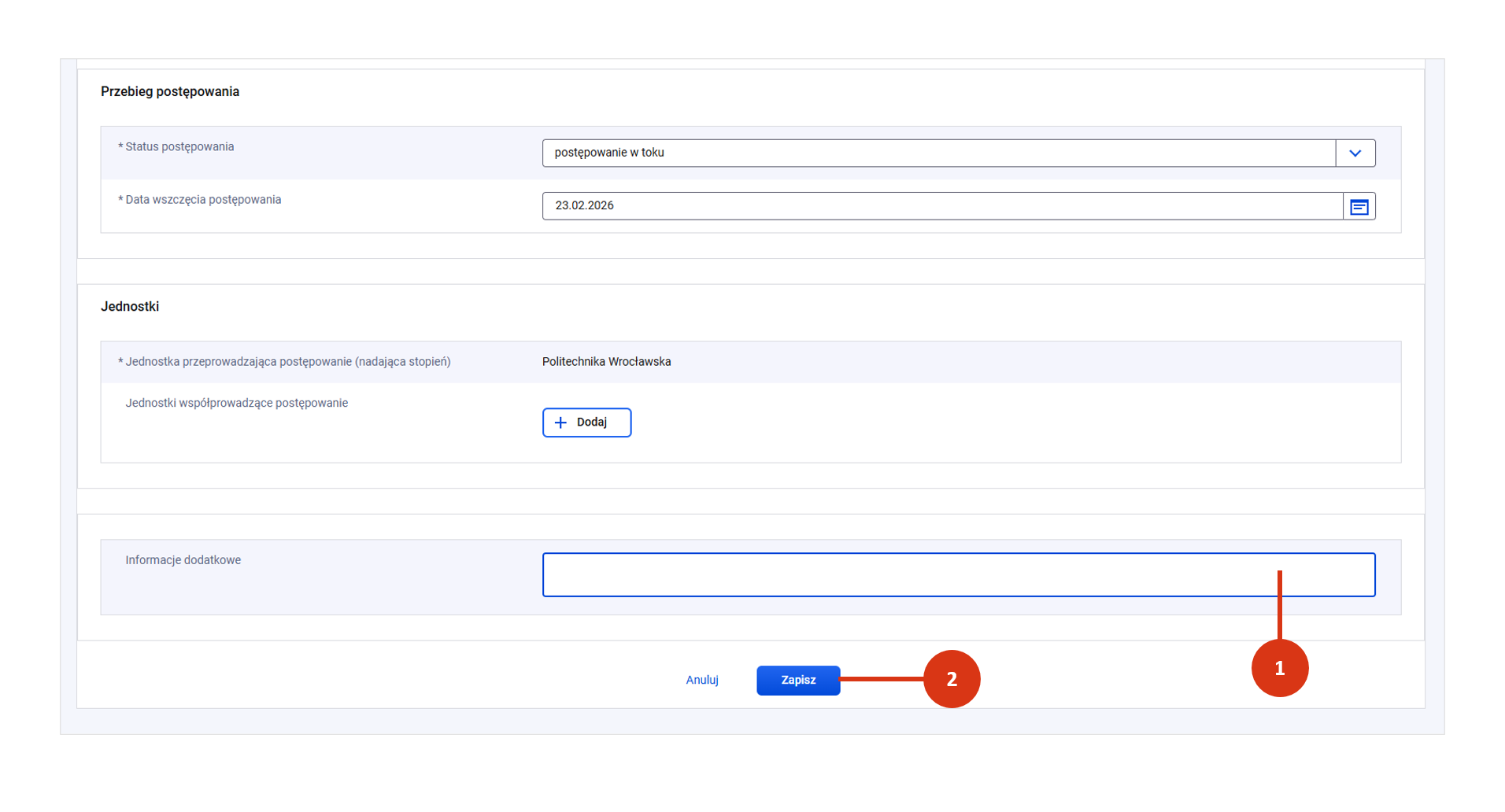Click the 'Politechnika Wrocławska' unit text

coord(606,362)
